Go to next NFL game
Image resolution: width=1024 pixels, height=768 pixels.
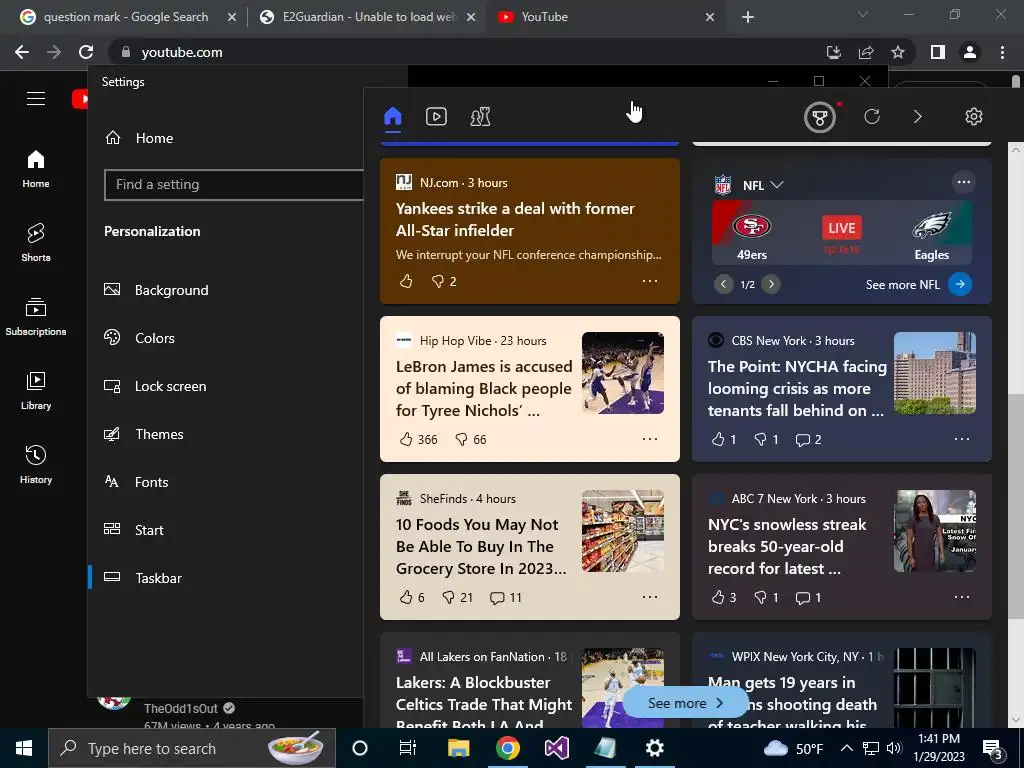coord(771,284)
